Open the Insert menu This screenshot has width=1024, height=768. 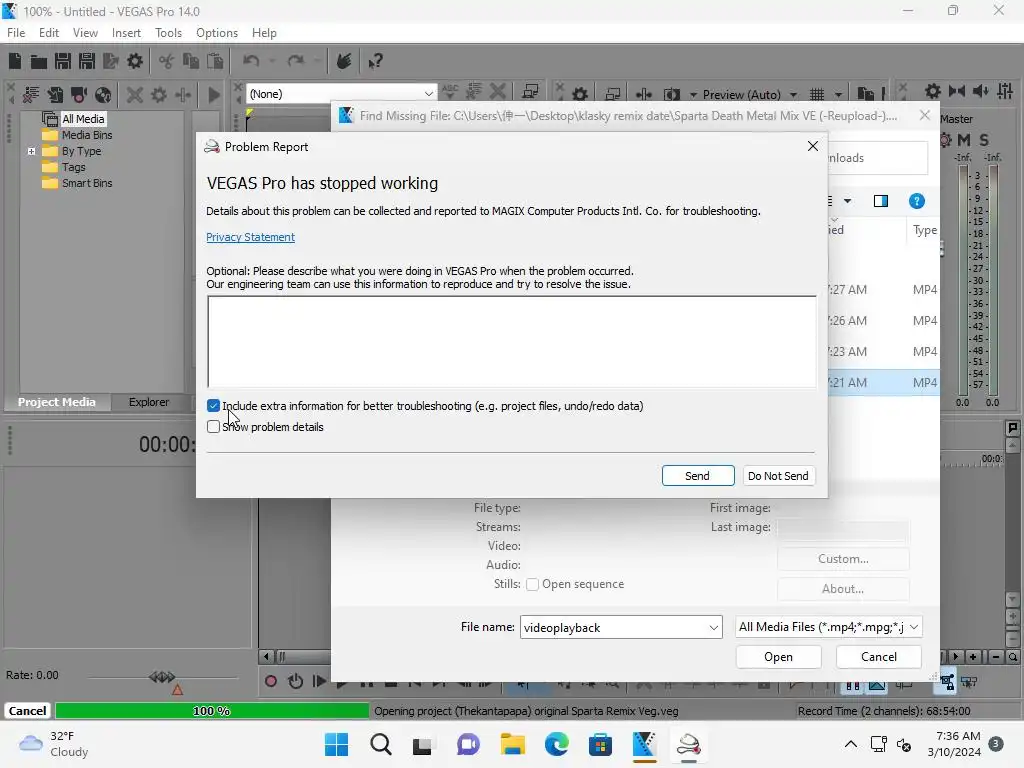tap(126, 33)
